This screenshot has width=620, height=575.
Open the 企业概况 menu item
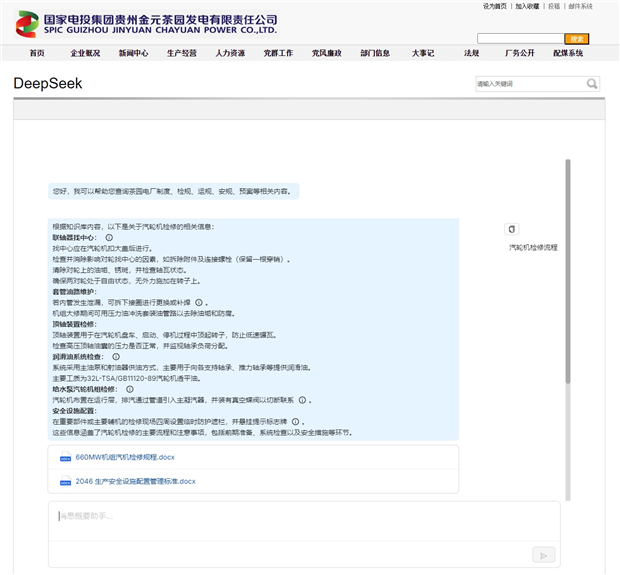85,53
